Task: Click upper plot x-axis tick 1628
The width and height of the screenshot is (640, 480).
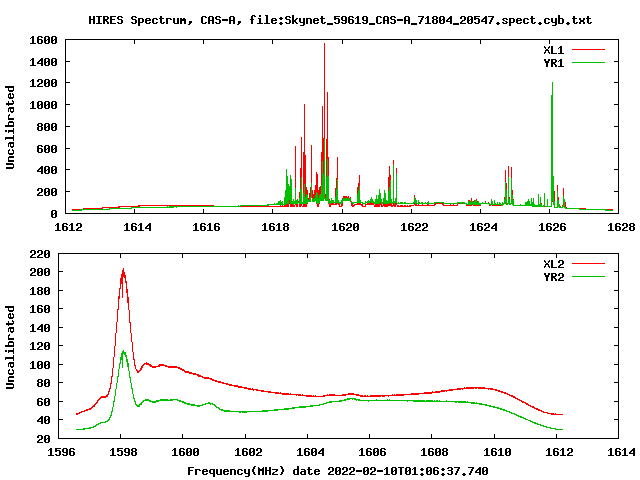Action: coord(621,227)
